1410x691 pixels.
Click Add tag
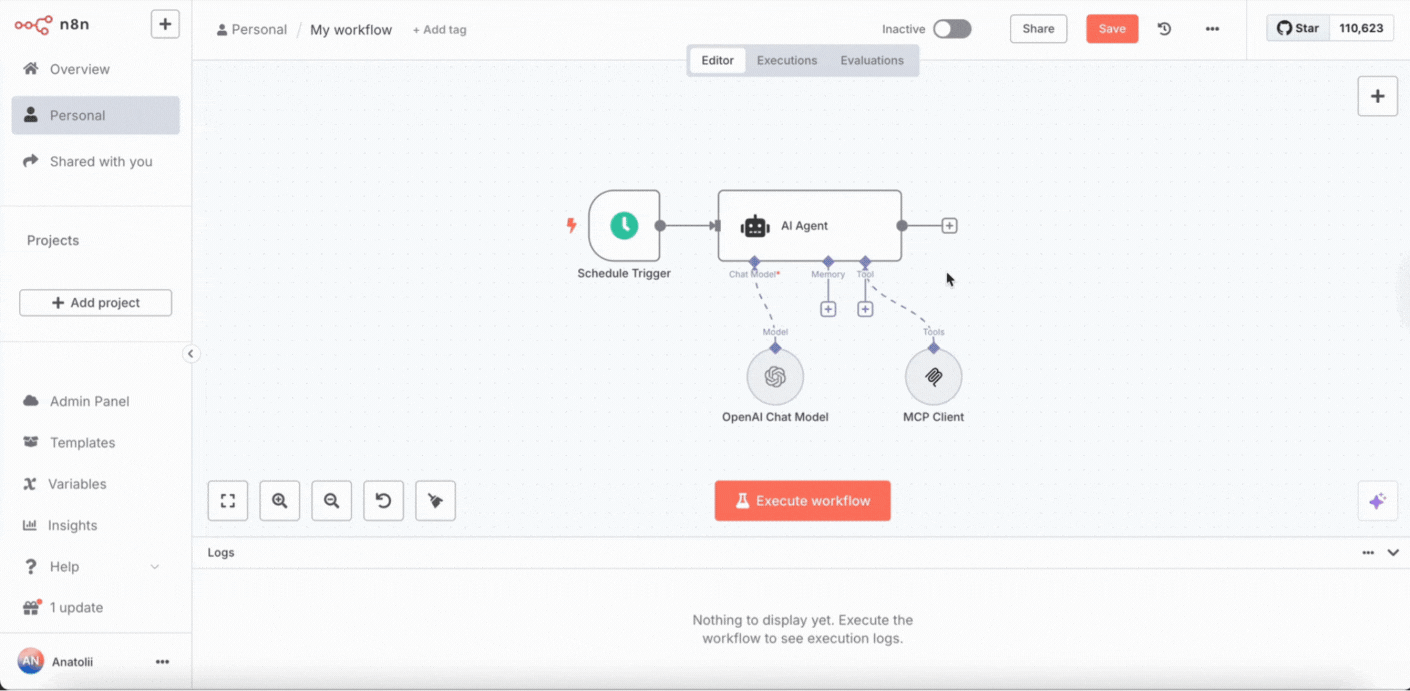(x=439, y=30)
